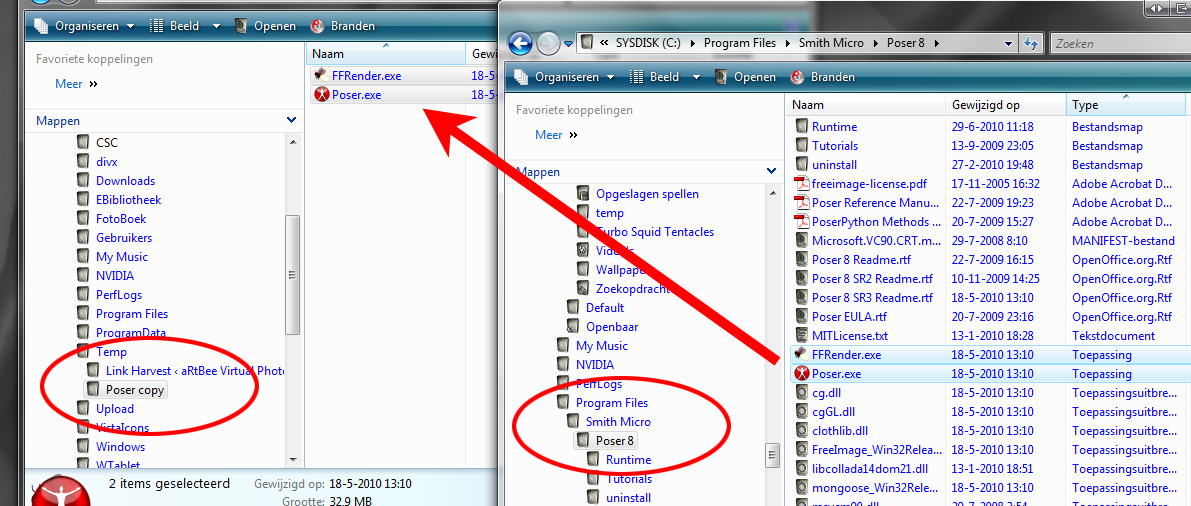Open Organiseren menu in the back window
1191x506 pixels.
pos(85,26)
